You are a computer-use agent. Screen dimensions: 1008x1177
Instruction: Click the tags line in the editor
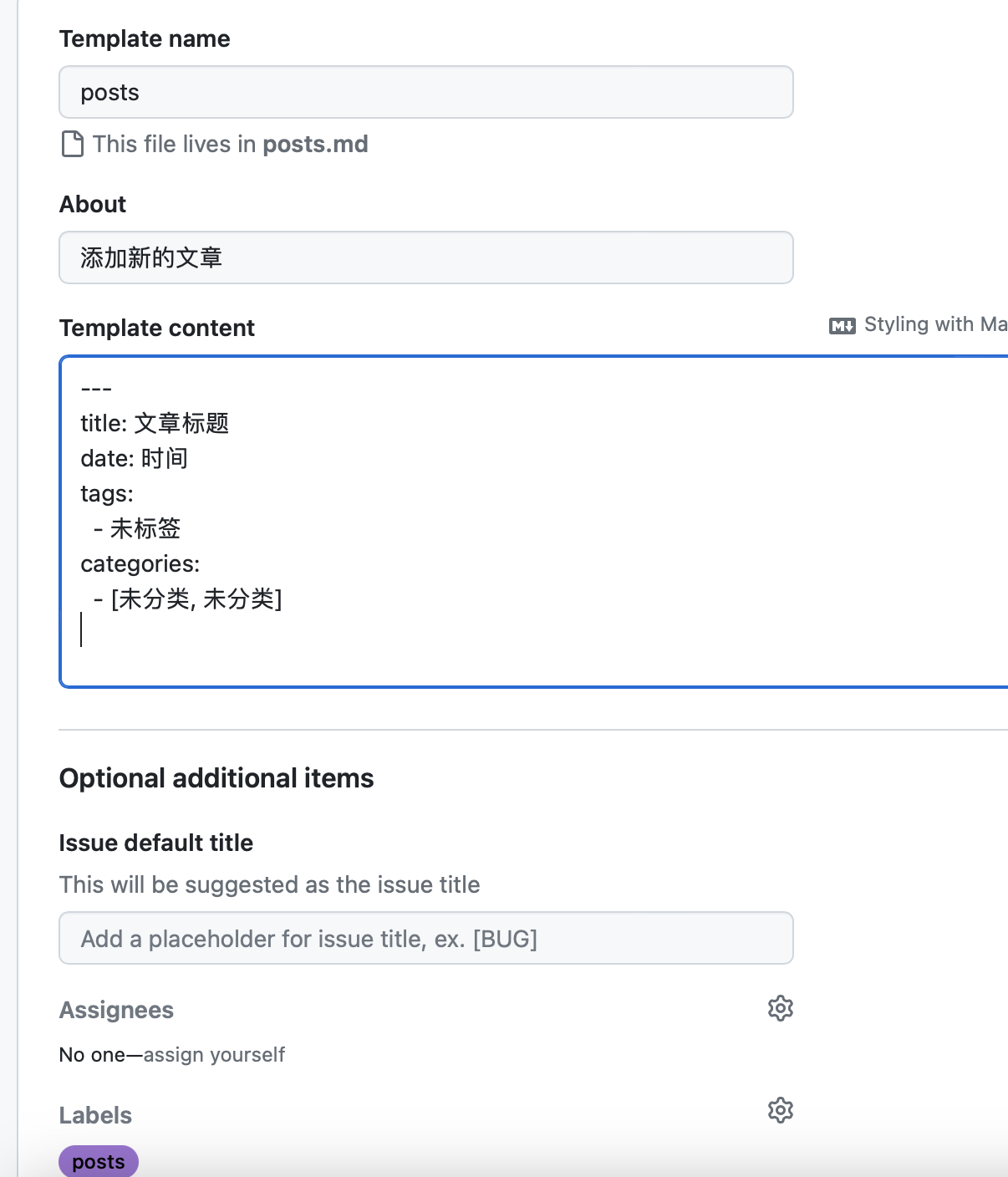coord(106,493)
